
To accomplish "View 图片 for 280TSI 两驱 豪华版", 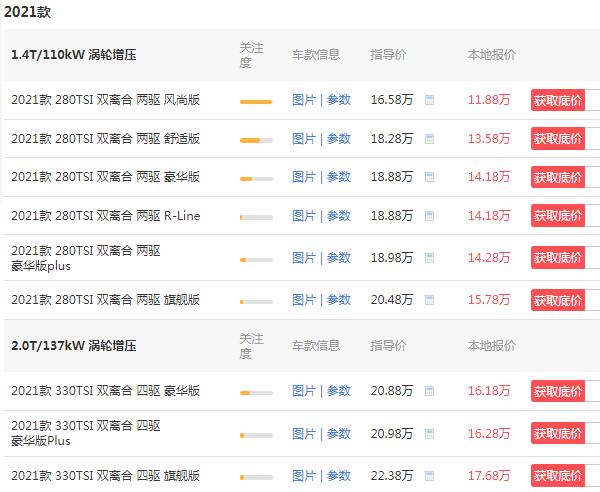I will click(304, 177).
